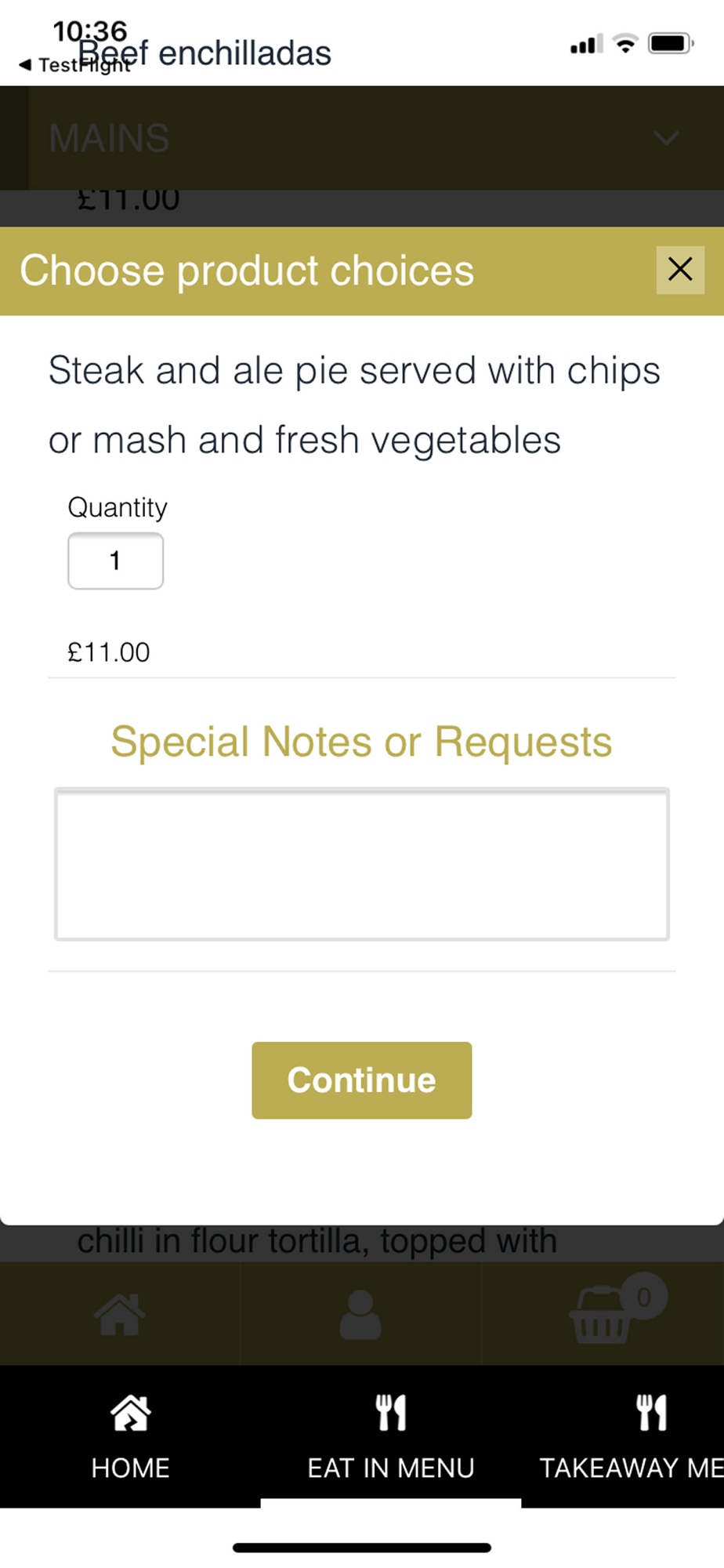Tap the MAINS category header
This screenshot has height=1568, width=724.
[110, 139]
